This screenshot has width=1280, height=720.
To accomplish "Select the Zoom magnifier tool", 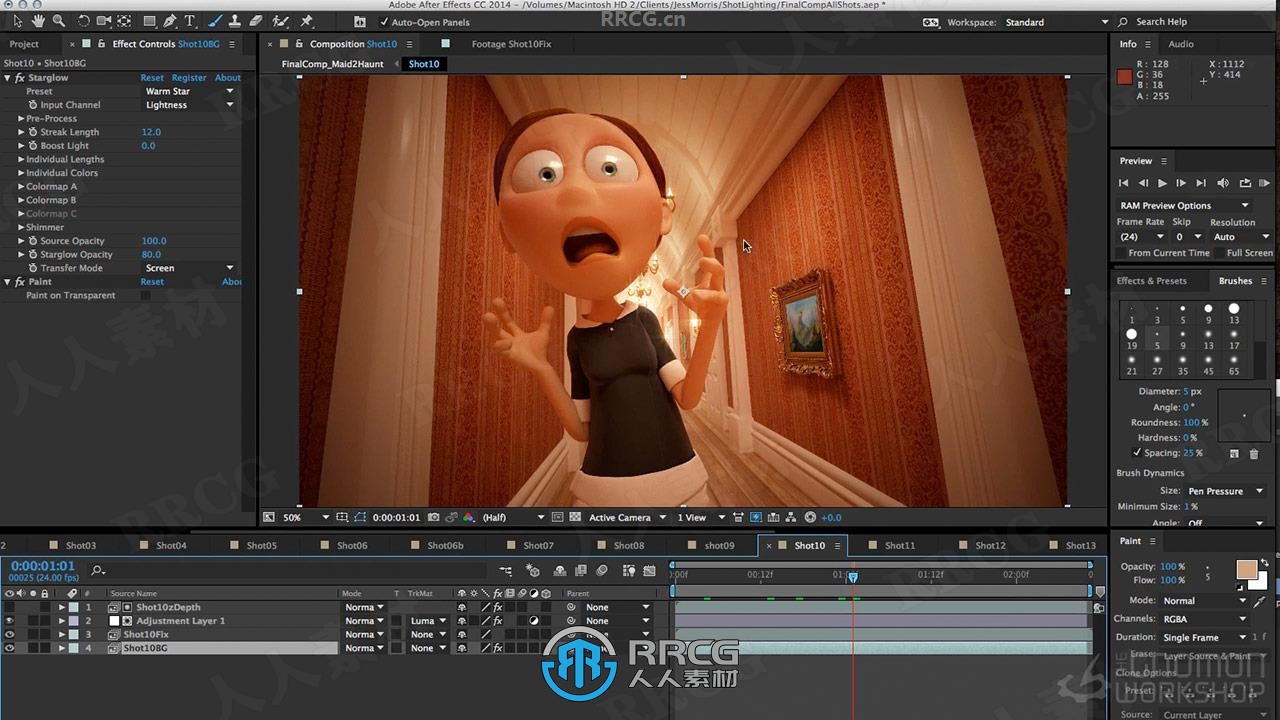I will point(59,21).
